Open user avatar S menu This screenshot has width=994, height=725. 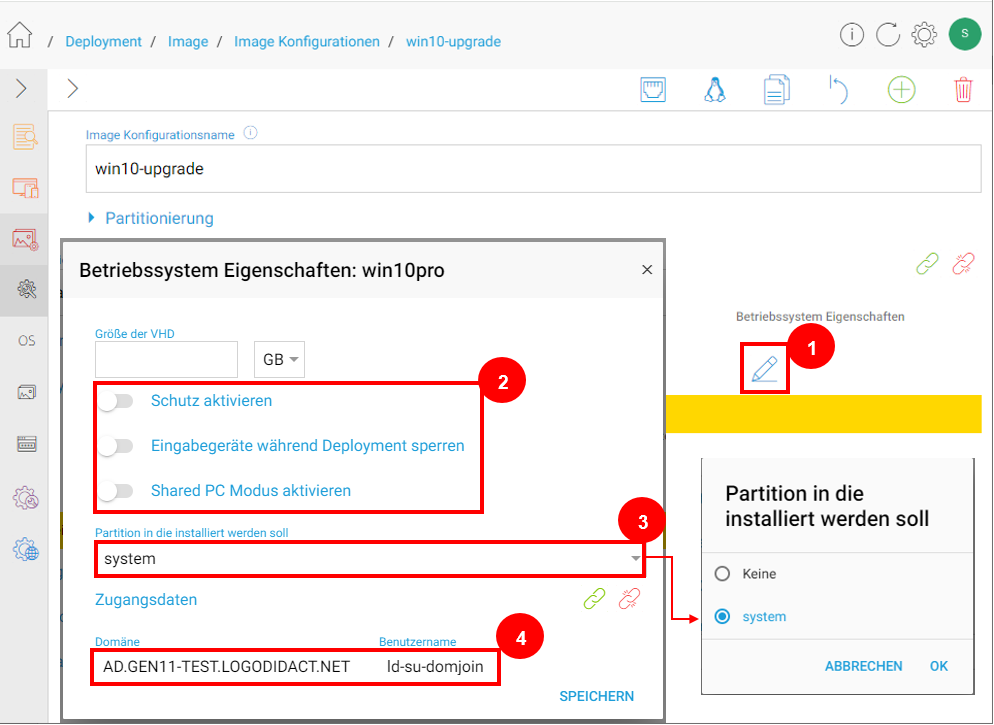pyautogui.click(x=965, y=34)
